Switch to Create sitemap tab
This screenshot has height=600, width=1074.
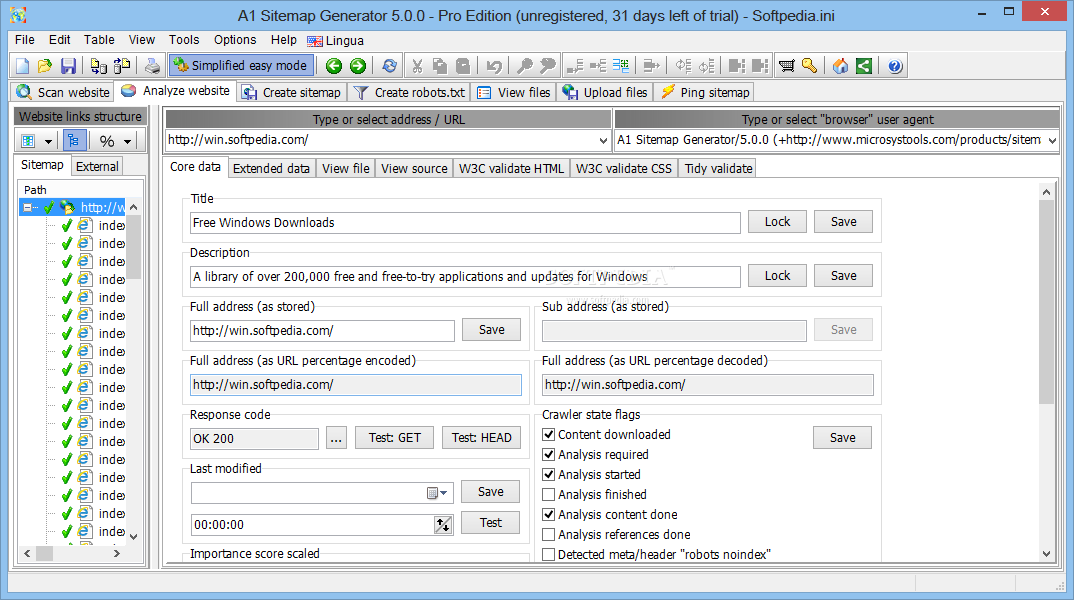292,92
